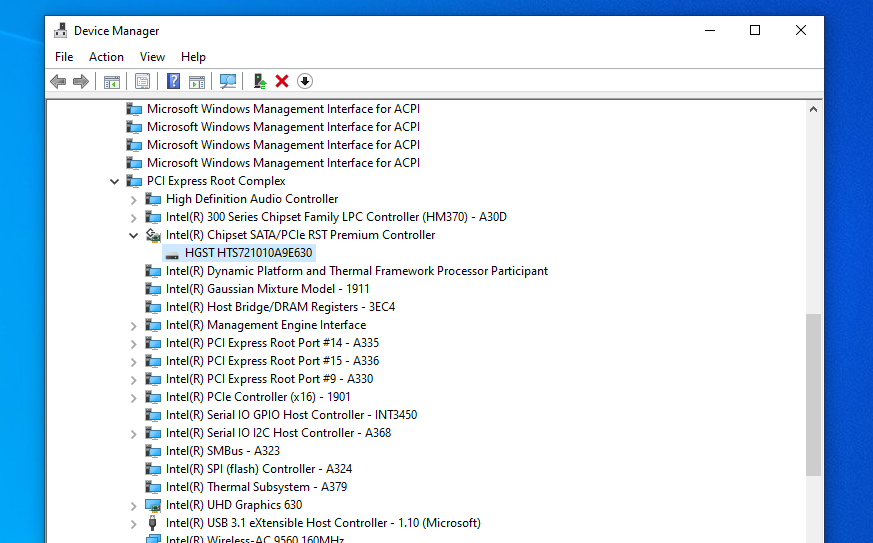Select Intel(R) 300 Series Chipset LPC Controller text
Viewport: 873px width, 543px height.
(x=336, y=217)
